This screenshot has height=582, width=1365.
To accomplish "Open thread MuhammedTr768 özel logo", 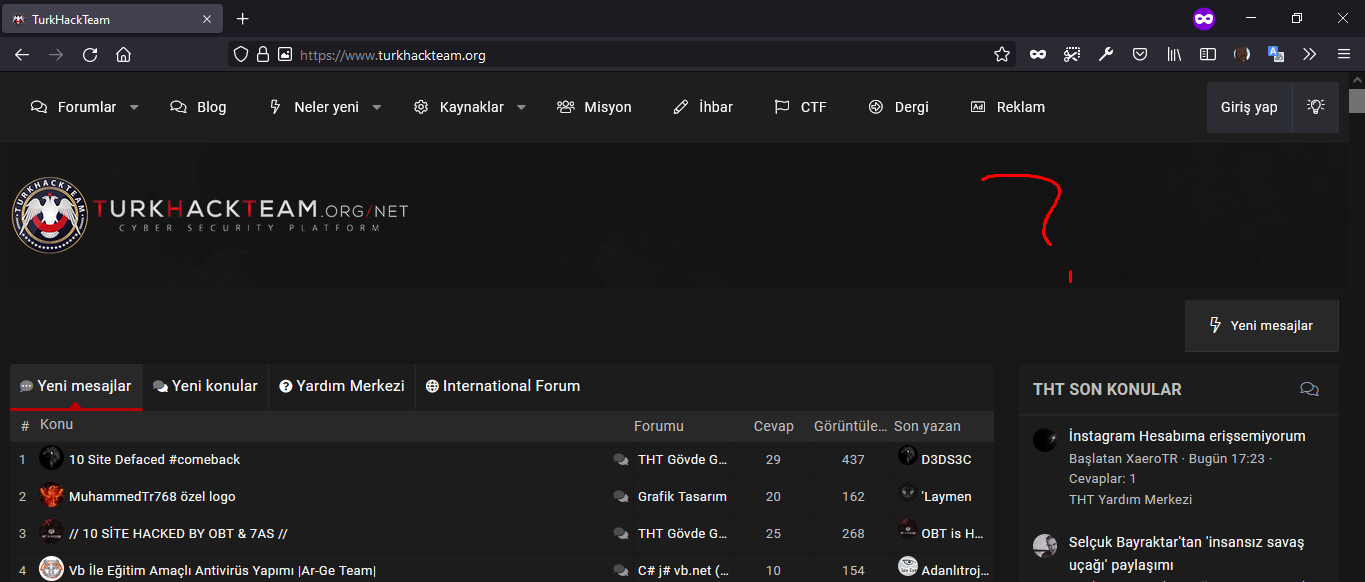I will (x=152, y=496).
